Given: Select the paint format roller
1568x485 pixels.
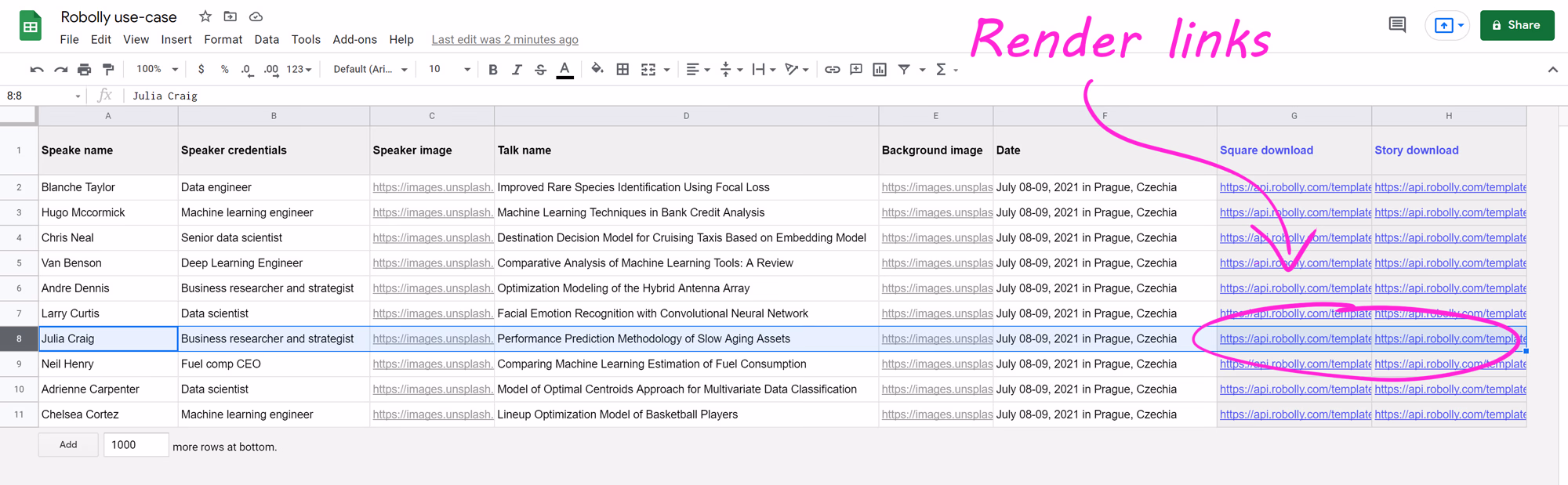Looking at the screenshot, I should click(108, 70).
